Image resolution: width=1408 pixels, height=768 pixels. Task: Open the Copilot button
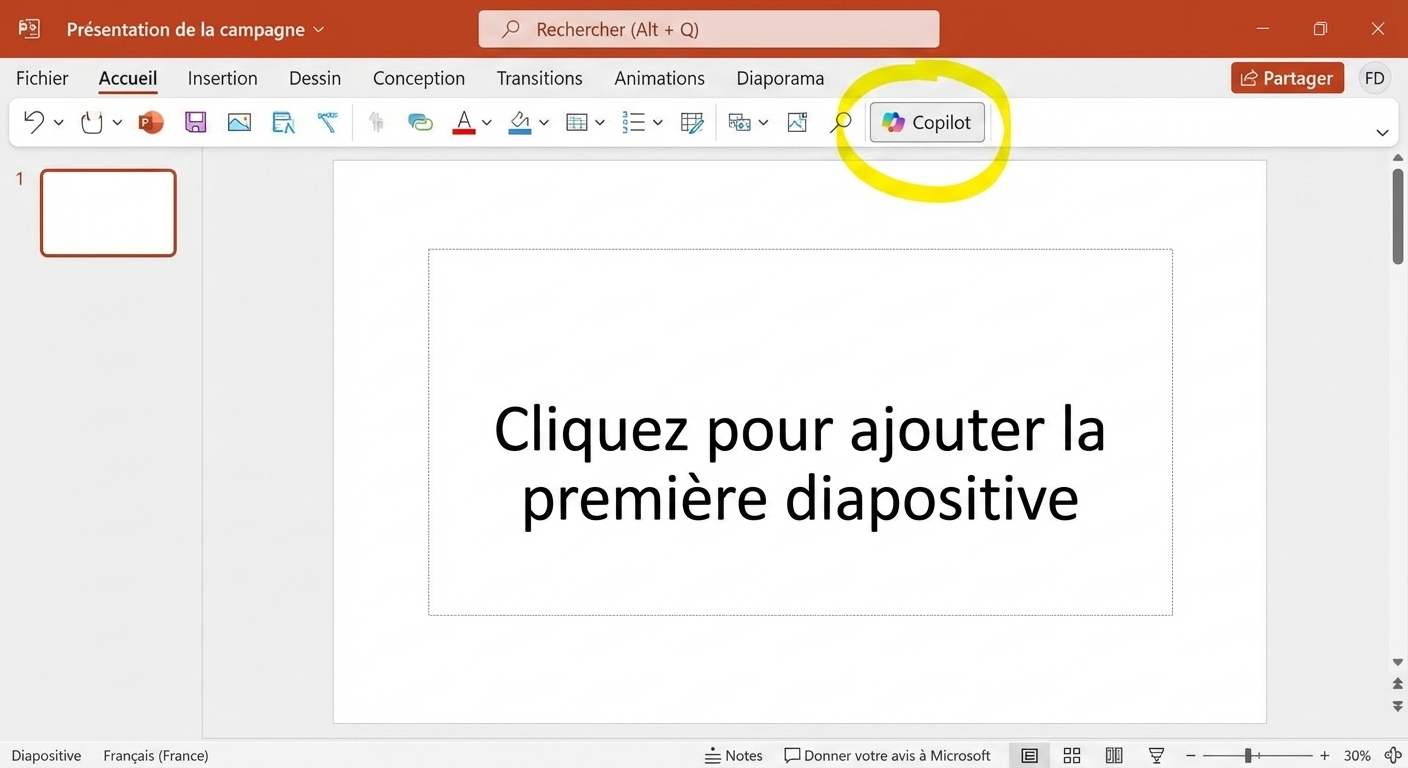(x=927, y=122)
